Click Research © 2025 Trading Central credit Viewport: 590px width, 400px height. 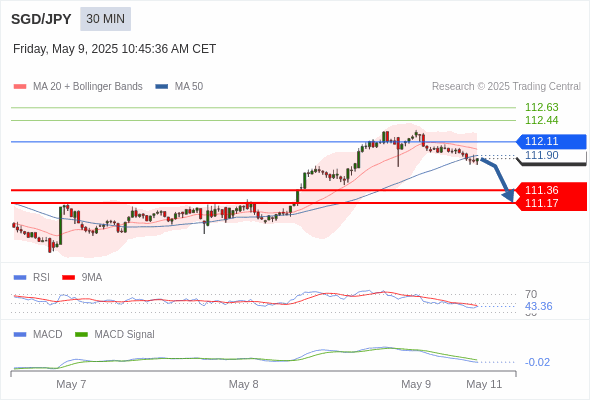[x=506, y=87]
